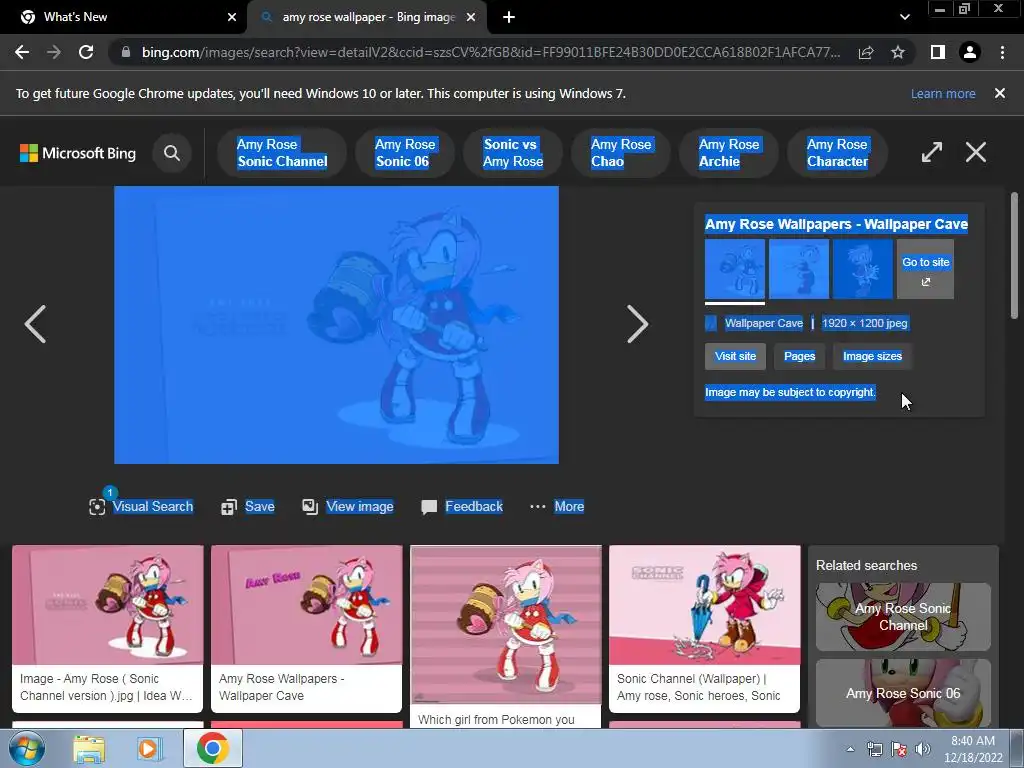Open the volume control in tray
This screenshot has height=768, width=1024.
click(x=923, y=749)
